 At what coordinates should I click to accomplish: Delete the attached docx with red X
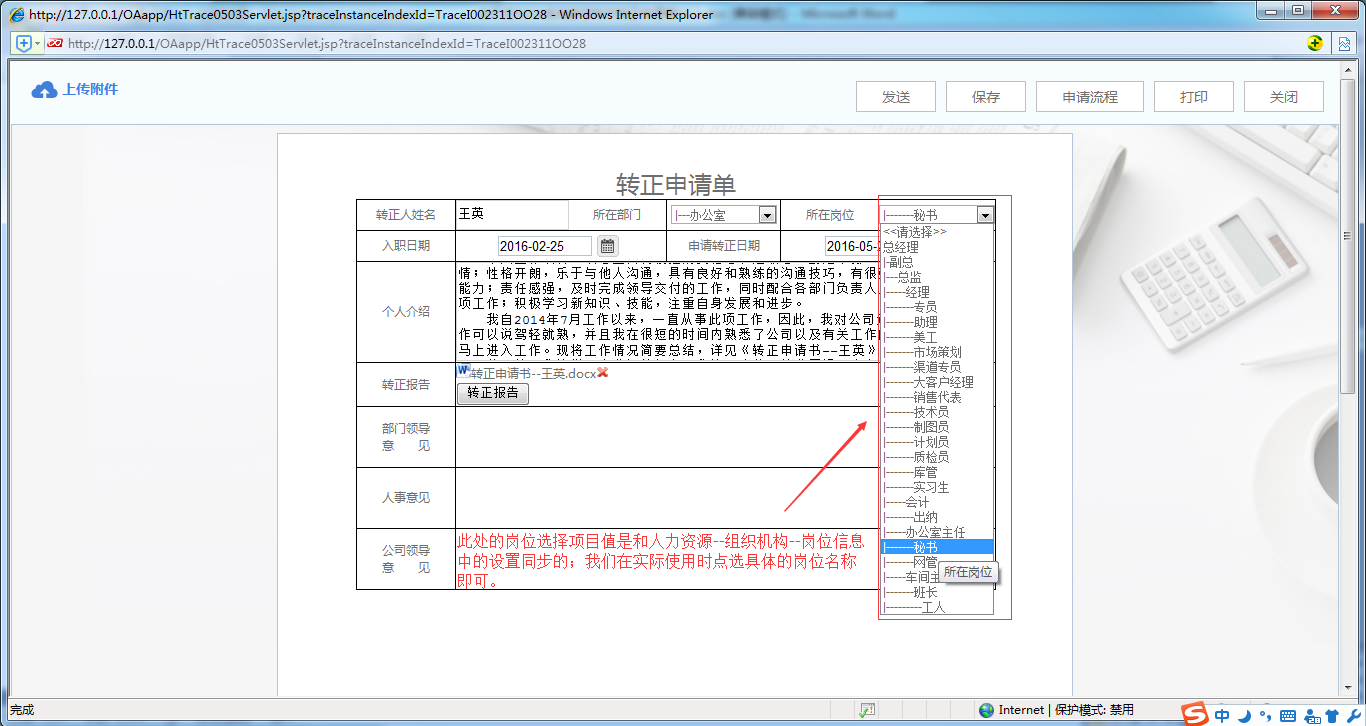(603, 373)
